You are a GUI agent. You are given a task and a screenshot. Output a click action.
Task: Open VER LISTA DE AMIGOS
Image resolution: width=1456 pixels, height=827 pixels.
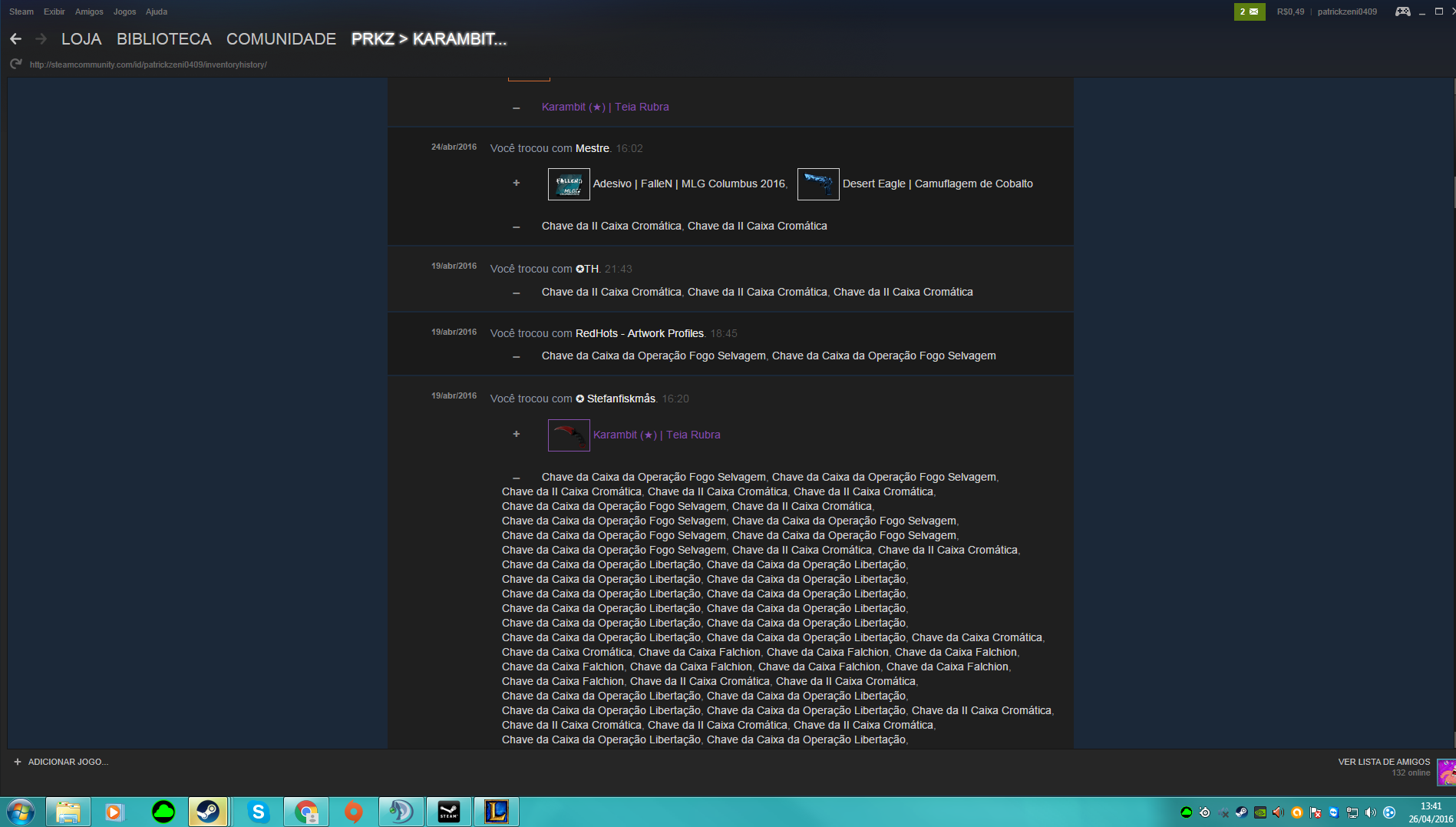click(1384, 762)
